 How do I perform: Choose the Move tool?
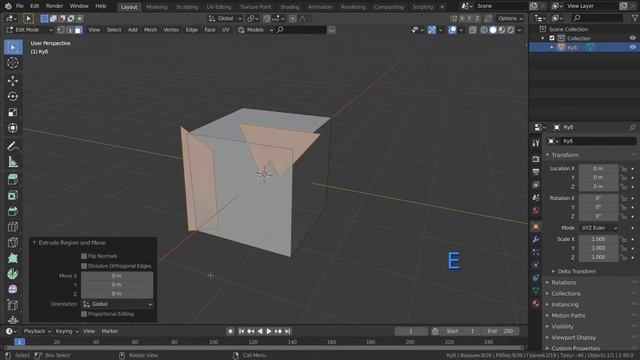tap(13, 80)
